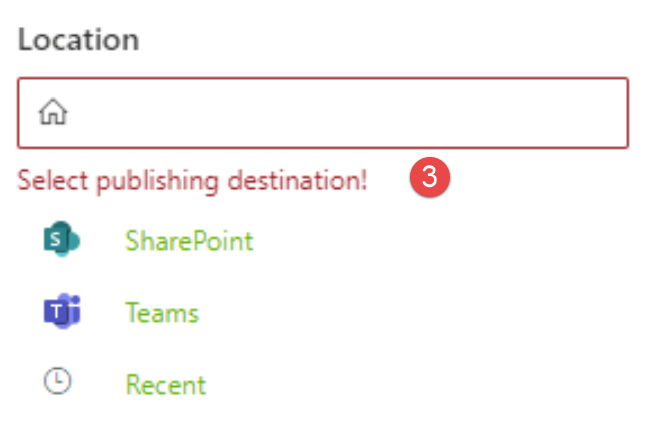Click the 'Select publishing destination!' error message
Screen dimensions: 650x422
click(193, 181)
